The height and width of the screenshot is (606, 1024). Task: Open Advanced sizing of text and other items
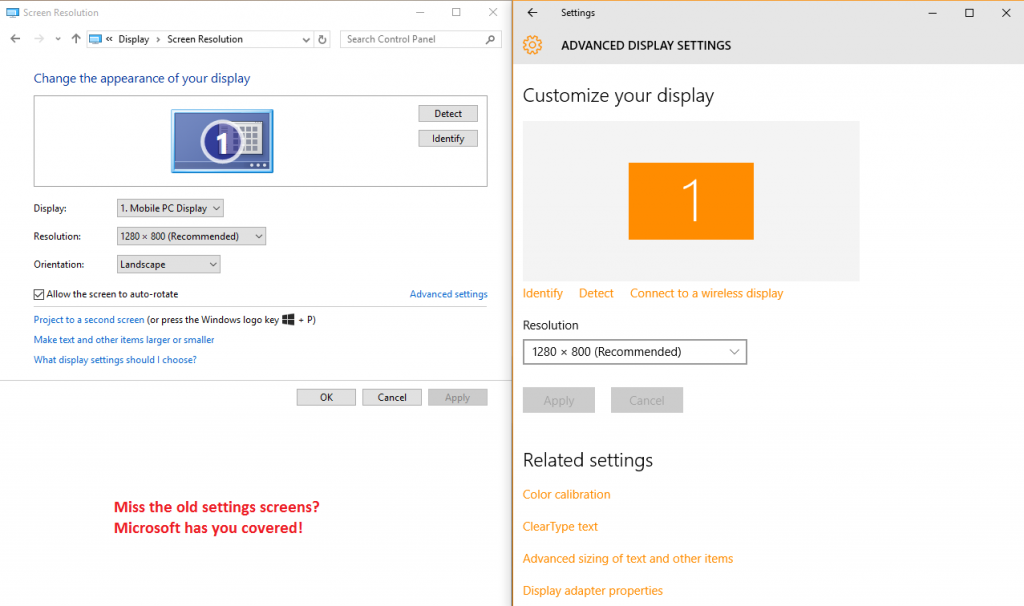click(628, 558)
